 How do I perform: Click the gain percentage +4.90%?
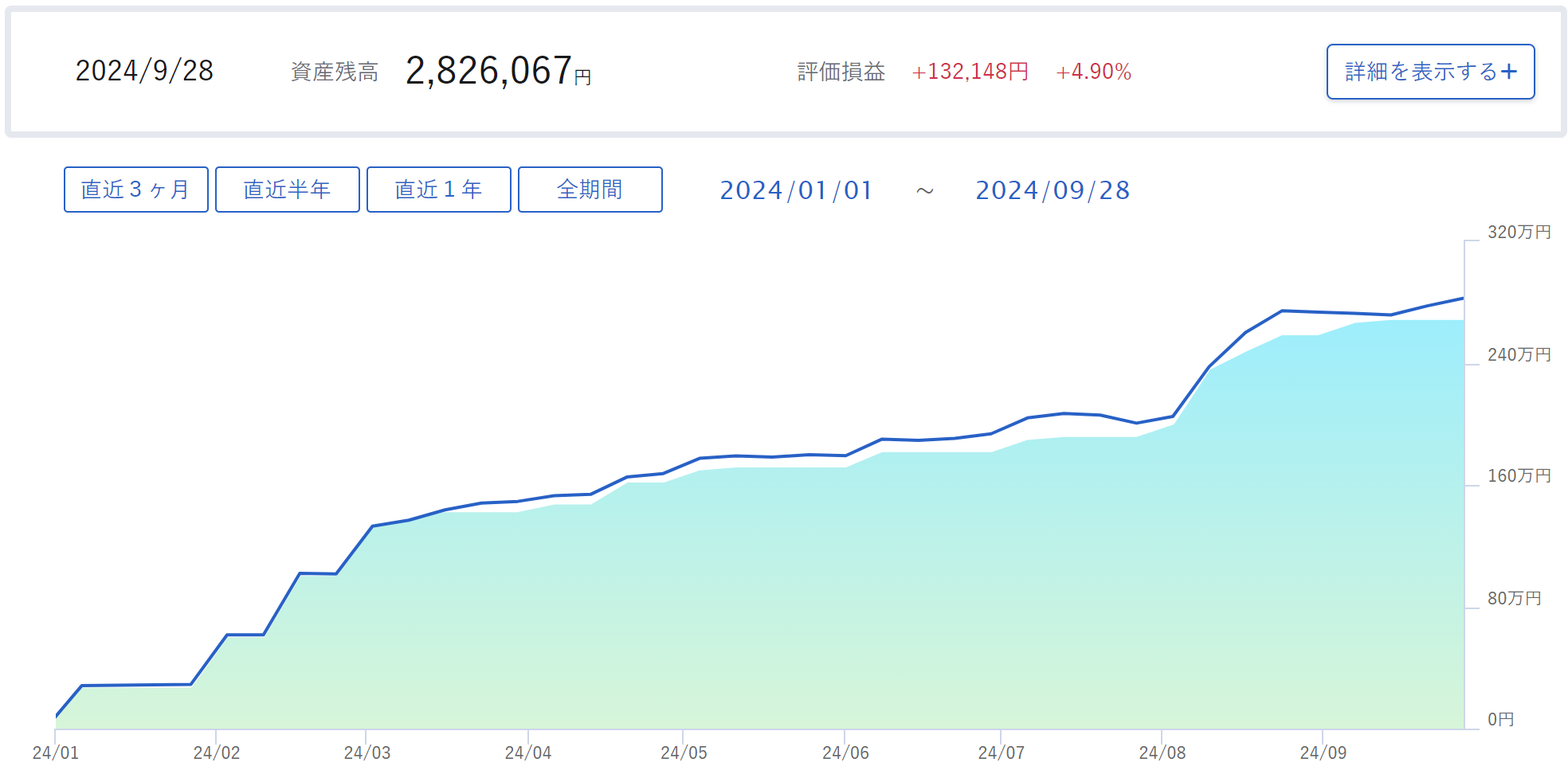click(x=1094, y=72)
